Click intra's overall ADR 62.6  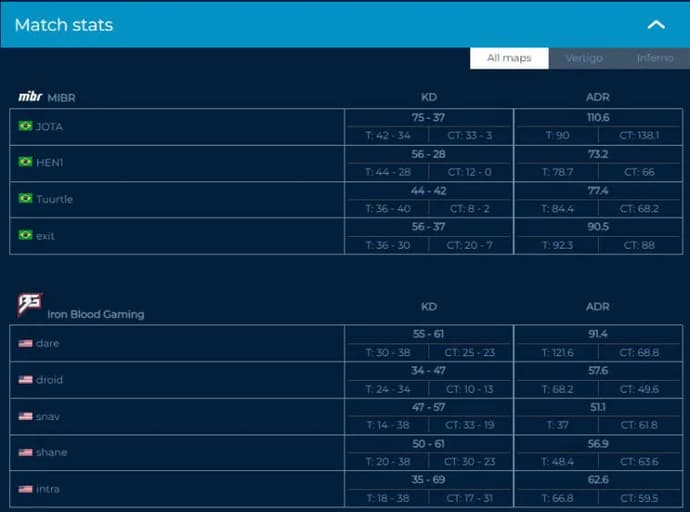pos(598,479)
